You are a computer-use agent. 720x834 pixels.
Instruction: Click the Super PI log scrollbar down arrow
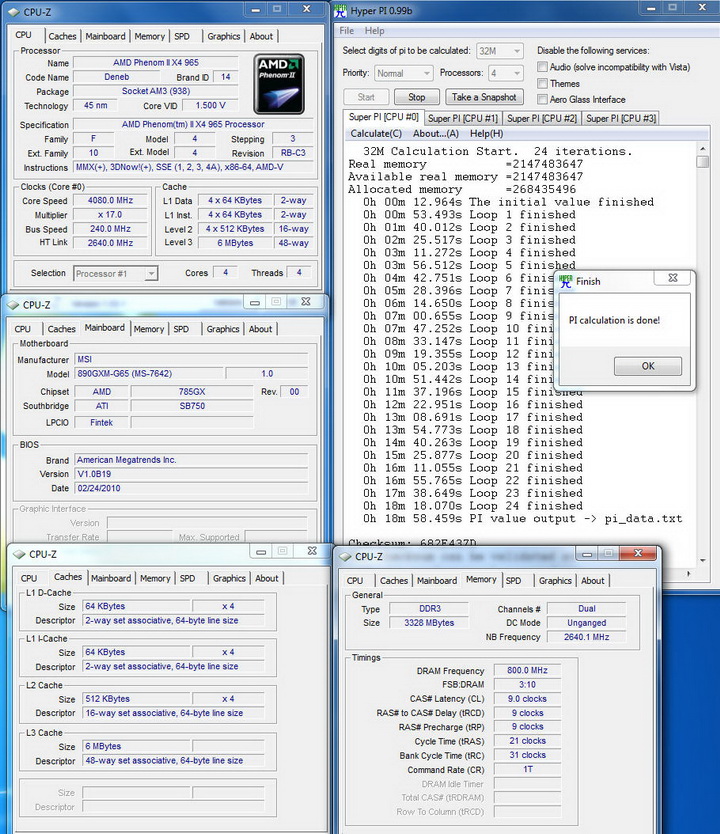(x=703, y=560)
